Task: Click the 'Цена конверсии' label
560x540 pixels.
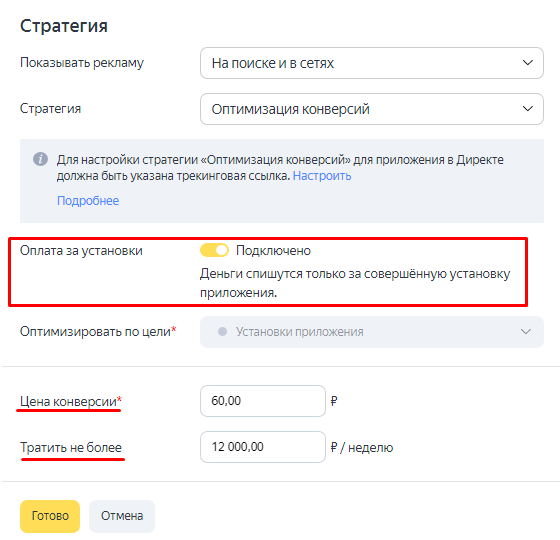Action: pos(70,401)
